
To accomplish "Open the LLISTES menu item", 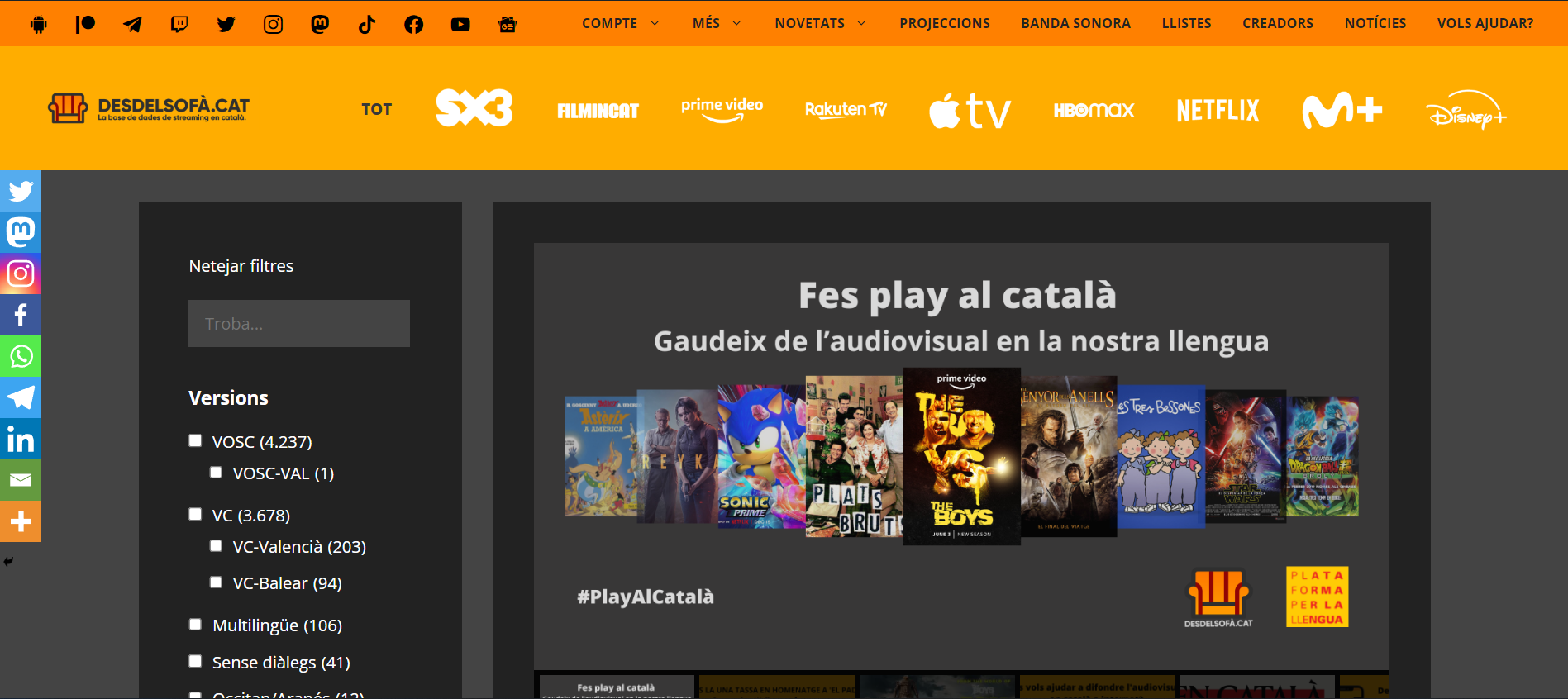I will click(1186, 24).
